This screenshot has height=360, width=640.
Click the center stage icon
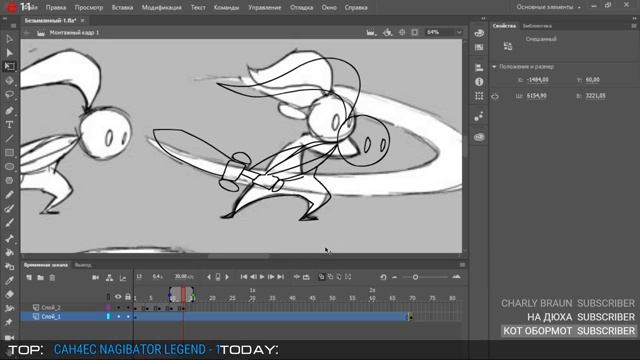point(402,32)
